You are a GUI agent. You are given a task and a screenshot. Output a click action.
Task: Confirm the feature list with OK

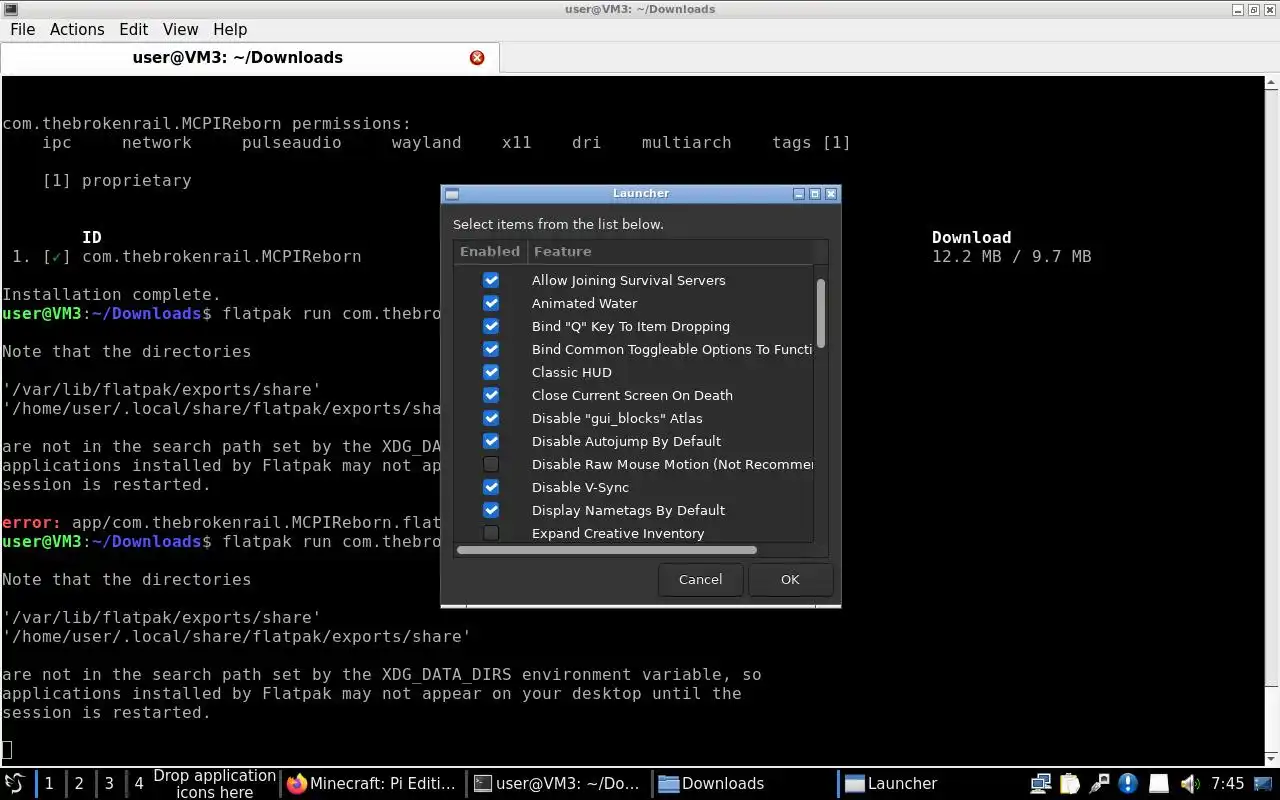click(790, 579)
